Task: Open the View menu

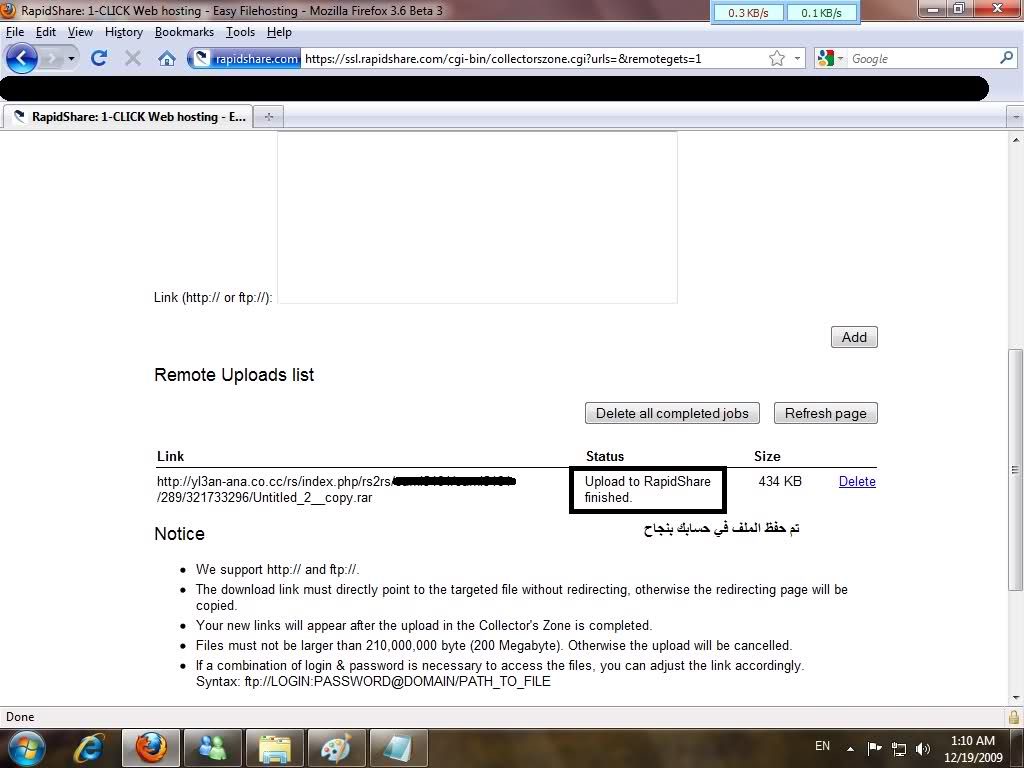Action: [x=80, y=32]
